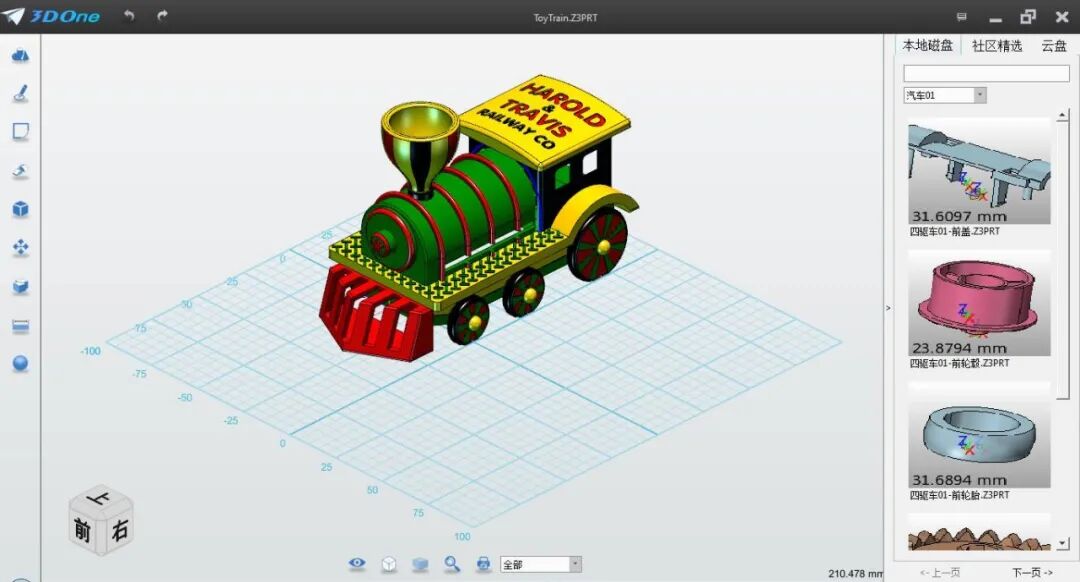Open the sketch edit rectangle tool
The image size is (1080, 582).
pos(20,132)
